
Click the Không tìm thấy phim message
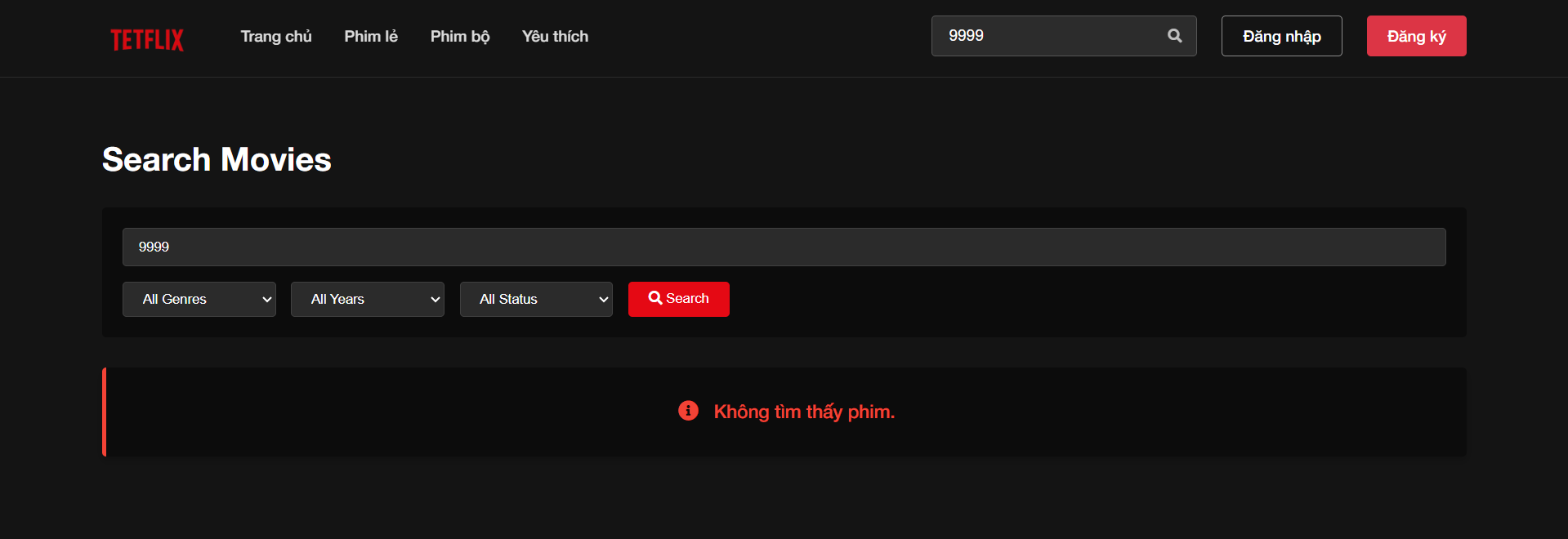click(804, 412)
